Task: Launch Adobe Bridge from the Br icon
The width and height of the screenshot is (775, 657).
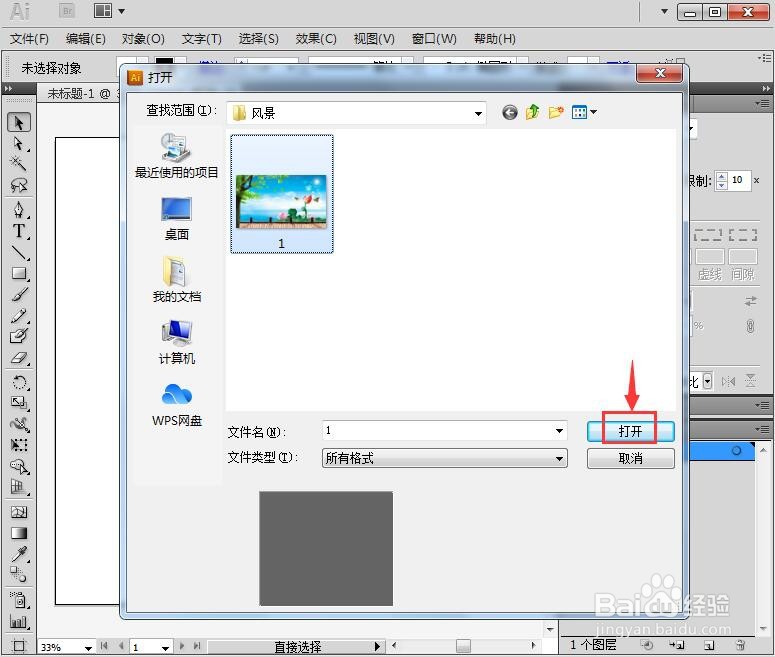Action: 67,11
